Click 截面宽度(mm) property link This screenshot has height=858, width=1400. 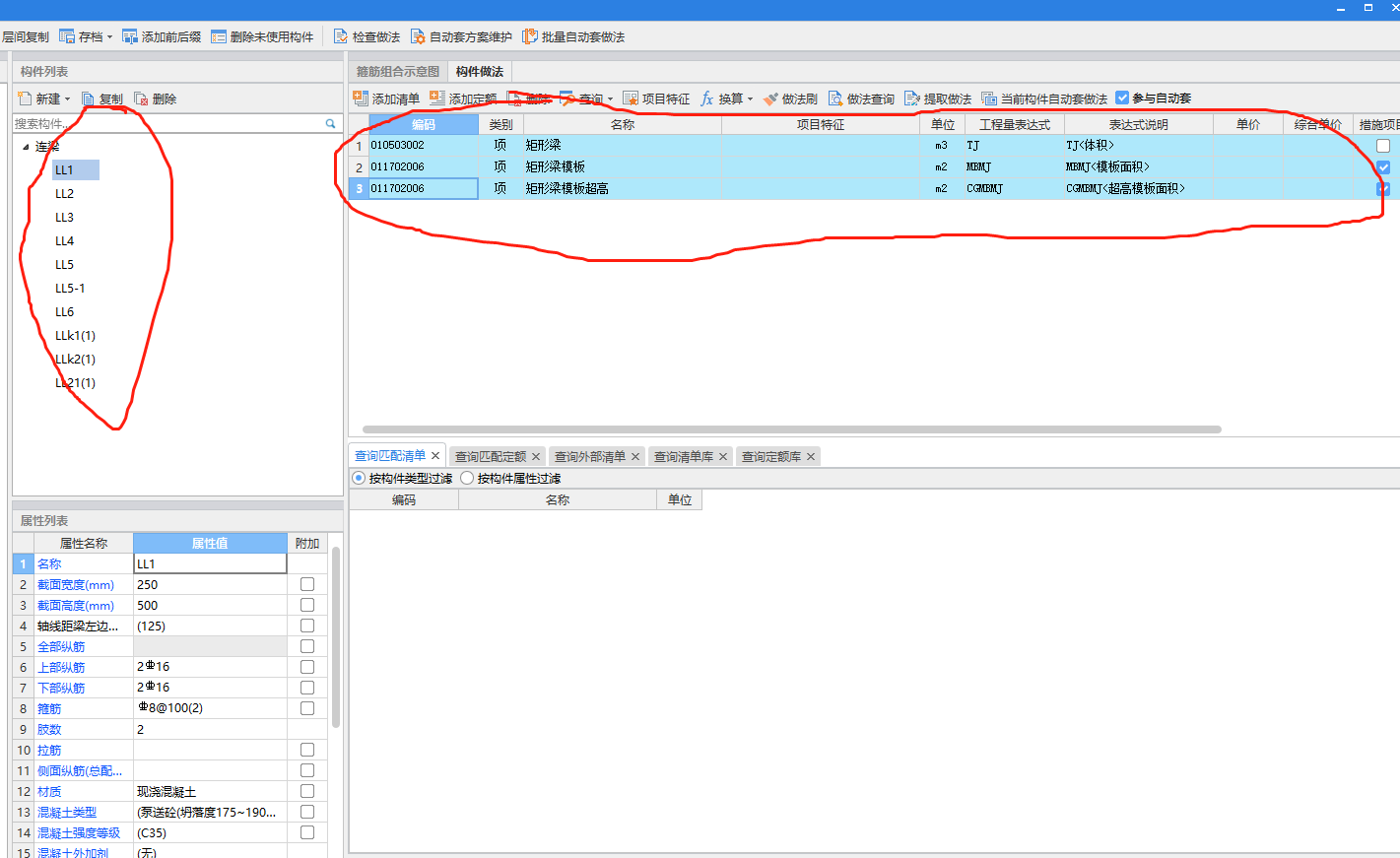pos(76,585)
